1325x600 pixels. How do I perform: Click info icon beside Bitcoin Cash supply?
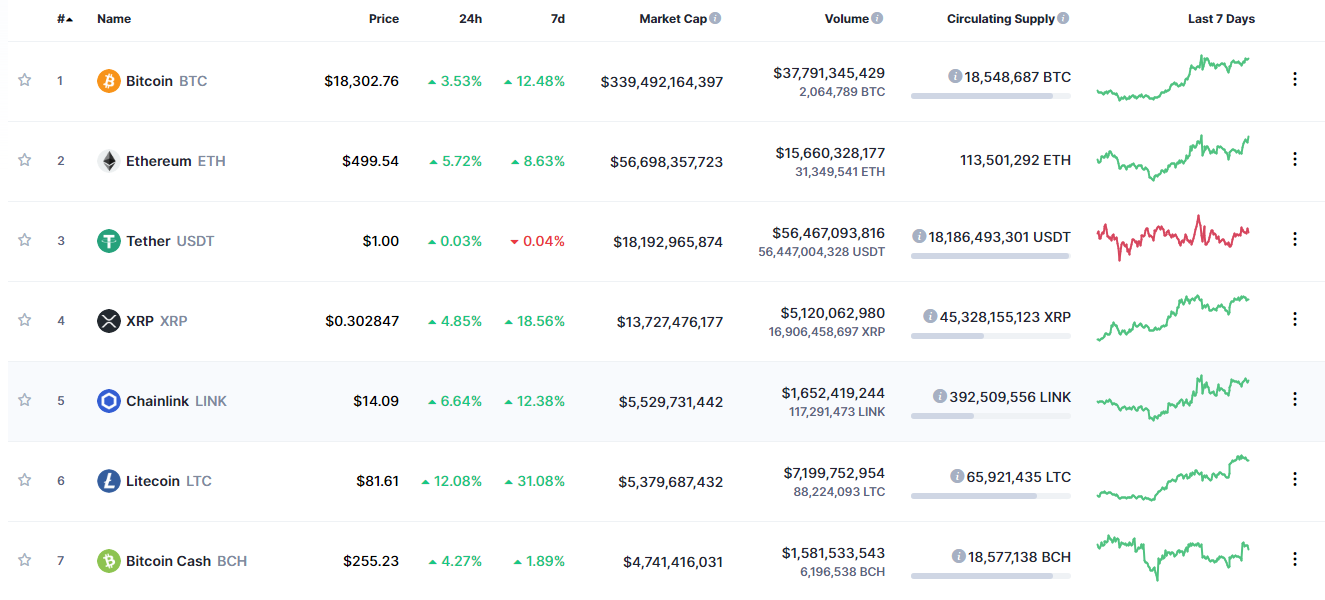click(x=959, y=556)
